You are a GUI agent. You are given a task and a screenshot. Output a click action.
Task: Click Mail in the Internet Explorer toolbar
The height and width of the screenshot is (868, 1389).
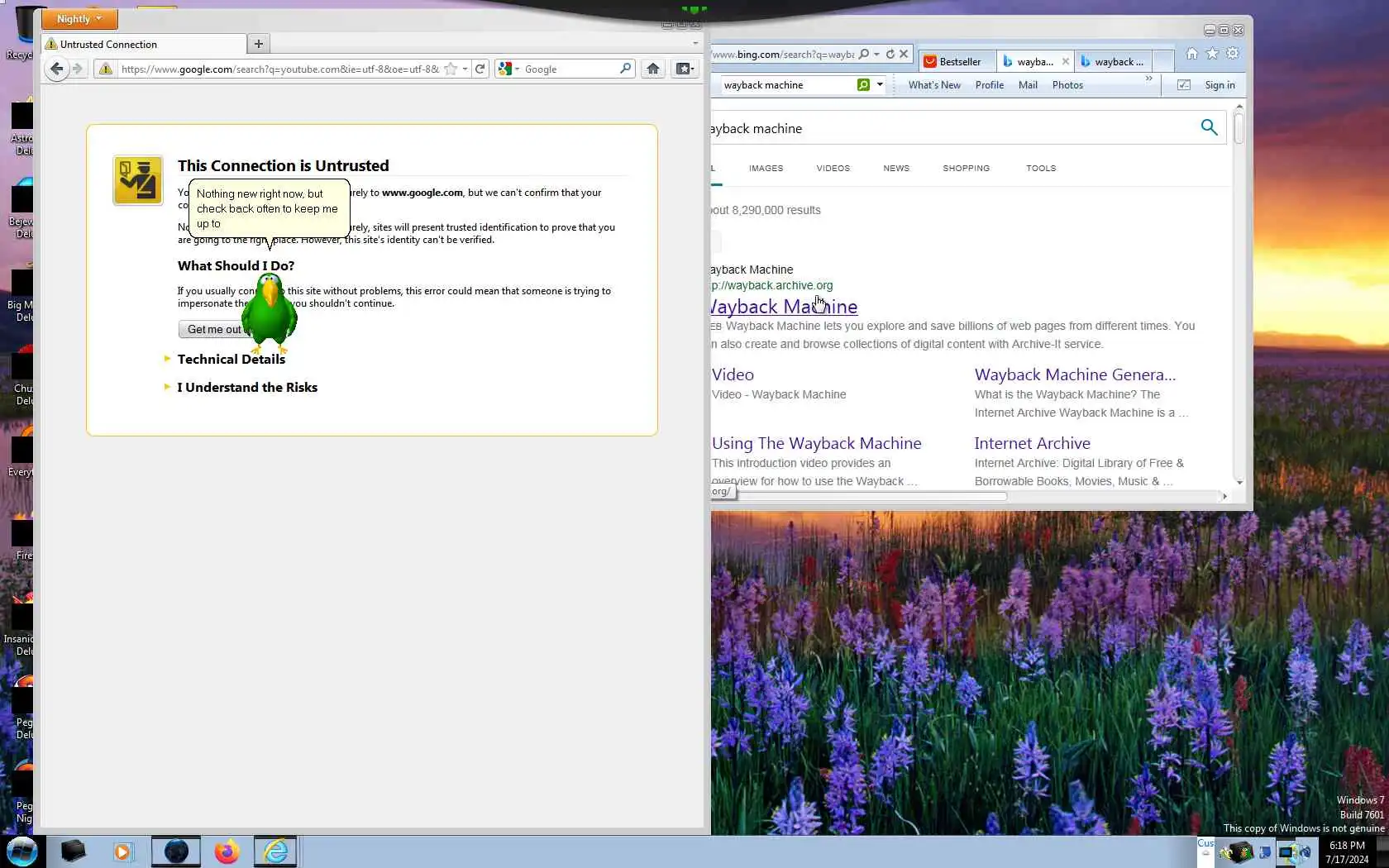coord(1028,85)
